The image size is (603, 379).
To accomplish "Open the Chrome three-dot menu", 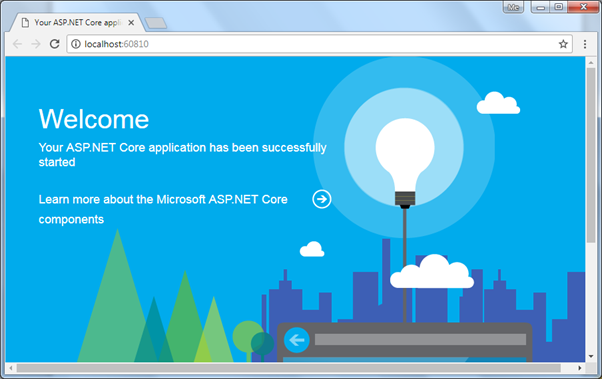I will coord(585,44).
